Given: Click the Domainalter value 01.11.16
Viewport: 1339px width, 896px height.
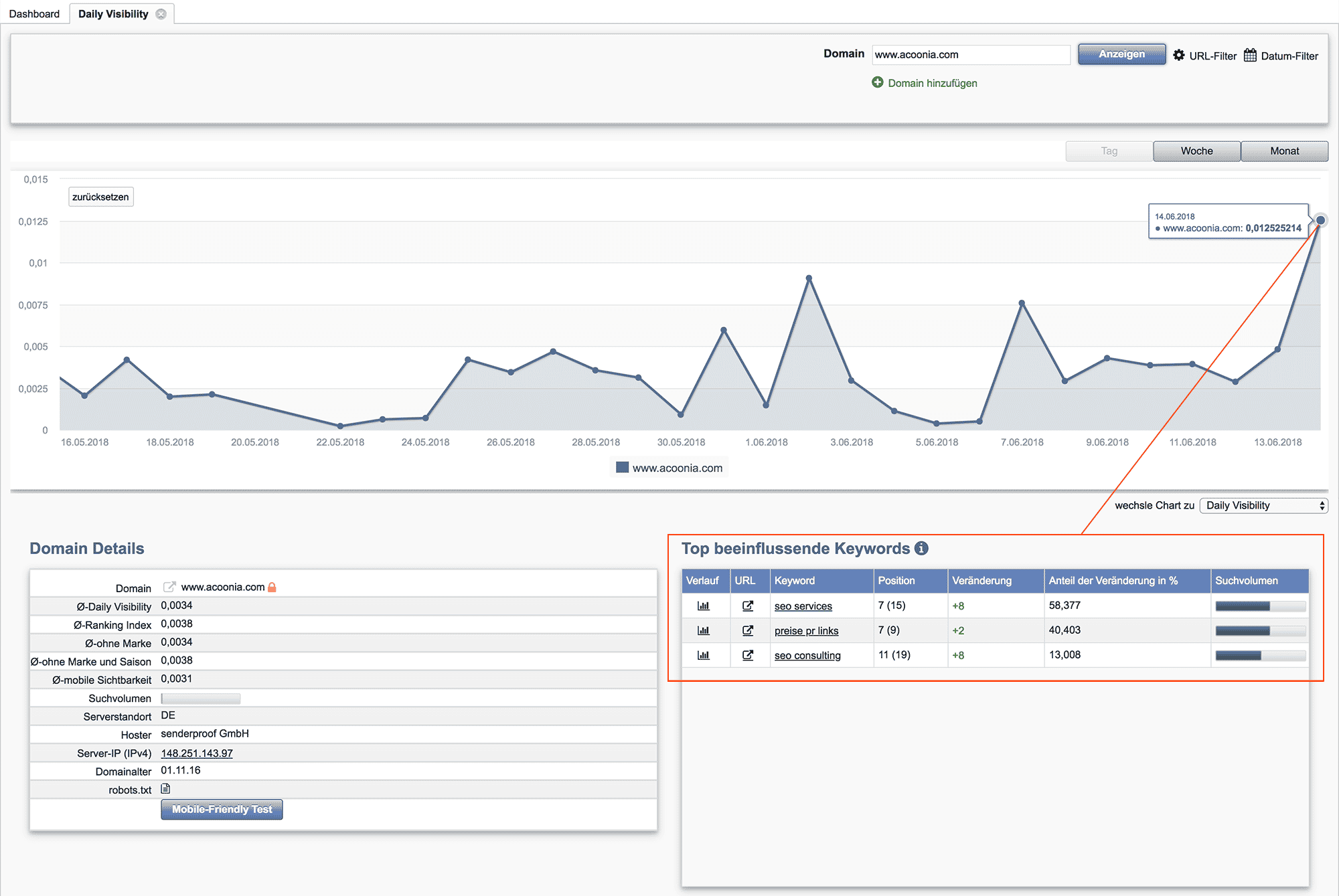Looking at the screenshot, I should coord(181,771).
